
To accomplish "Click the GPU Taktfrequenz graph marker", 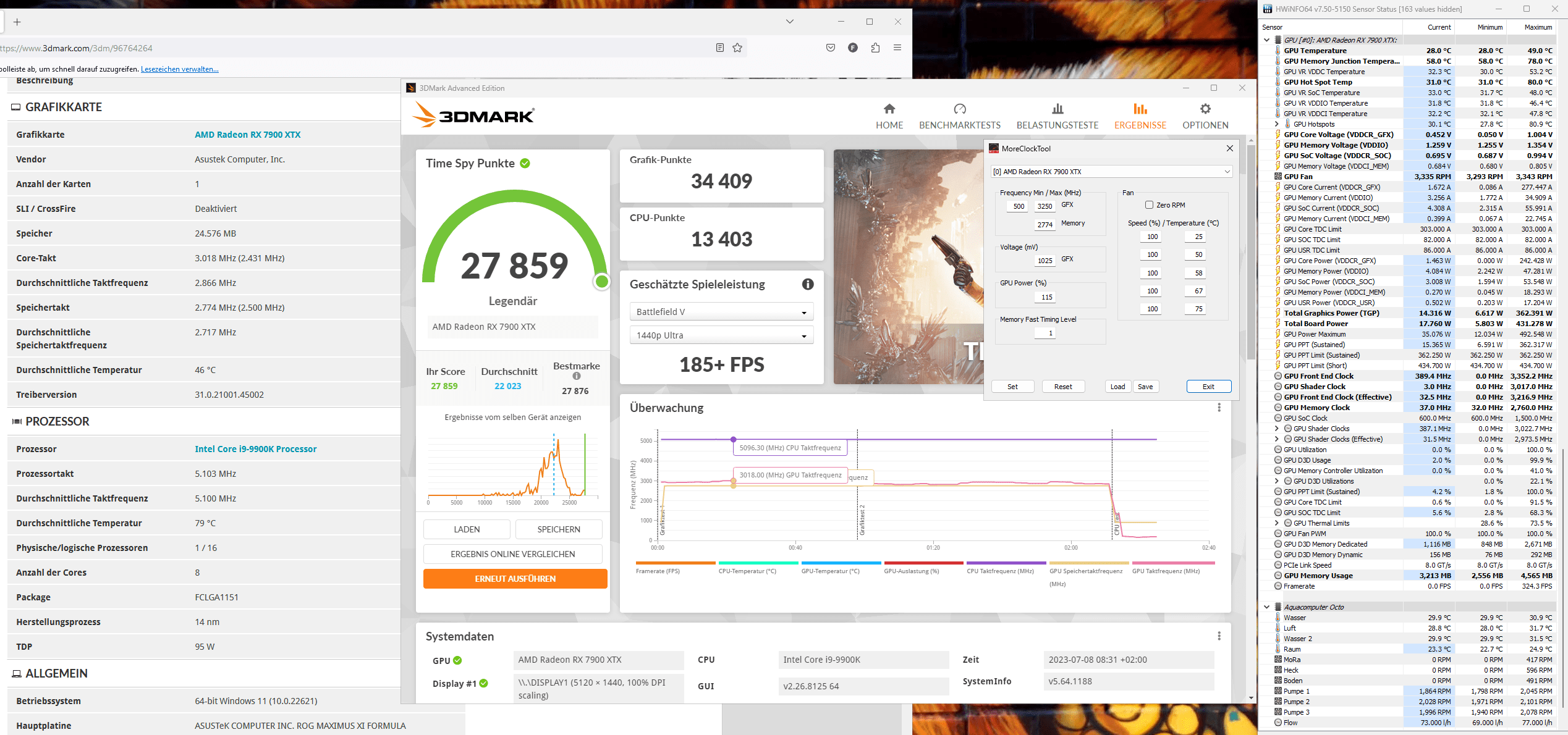I will coord(733,481).
